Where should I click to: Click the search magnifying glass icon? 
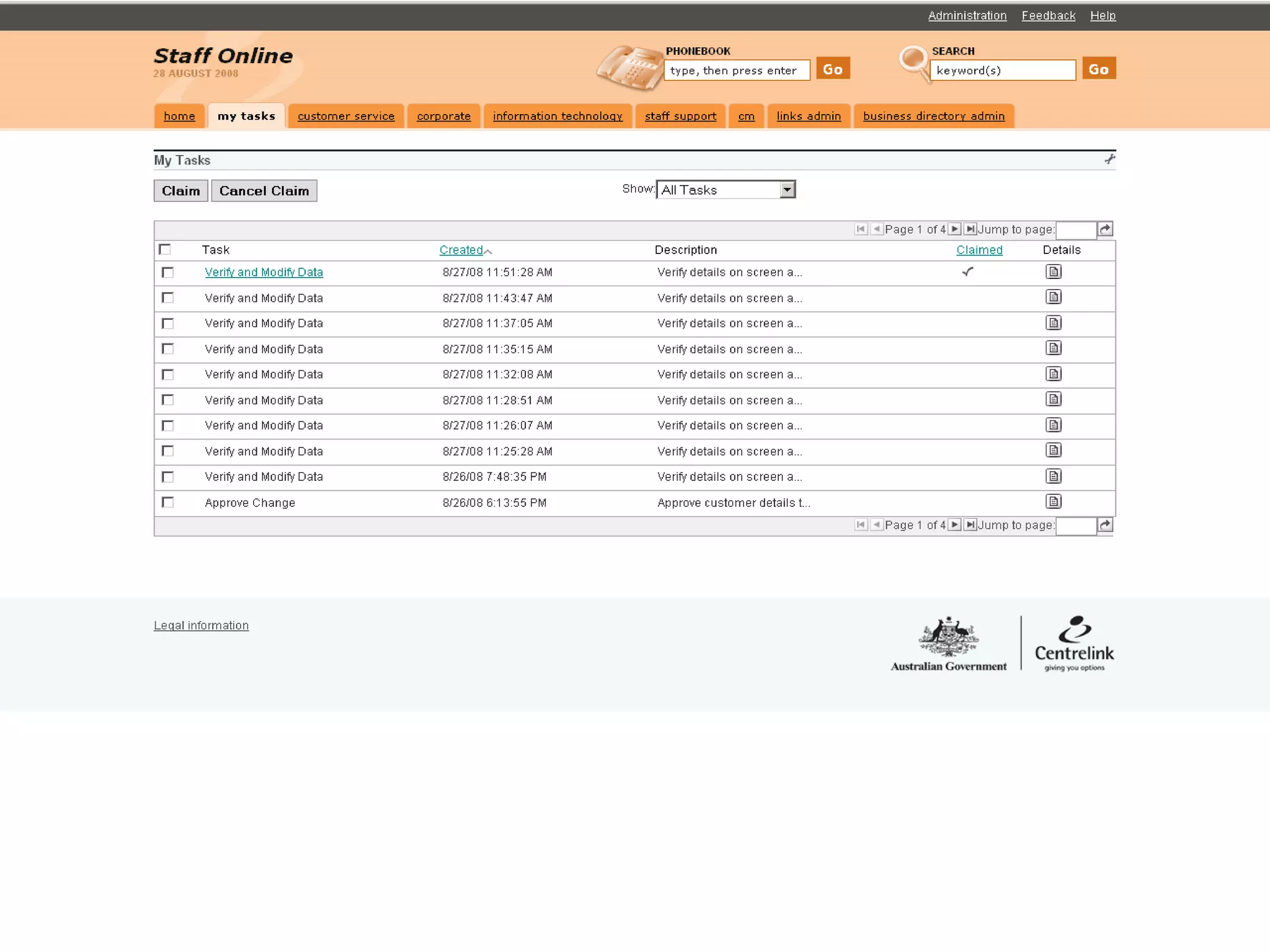[915, 63]
